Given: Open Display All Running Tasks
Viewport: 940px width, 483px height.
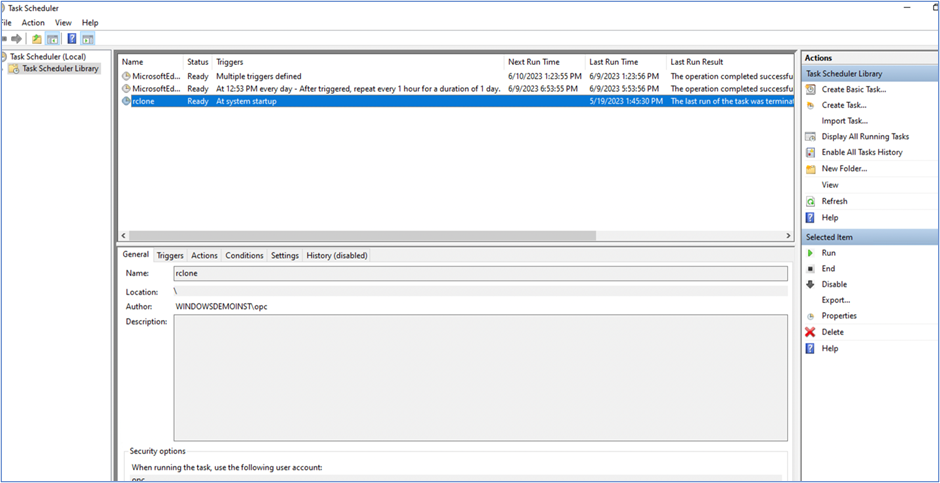Looking at the screenshot, I should [x=865, y=137].
